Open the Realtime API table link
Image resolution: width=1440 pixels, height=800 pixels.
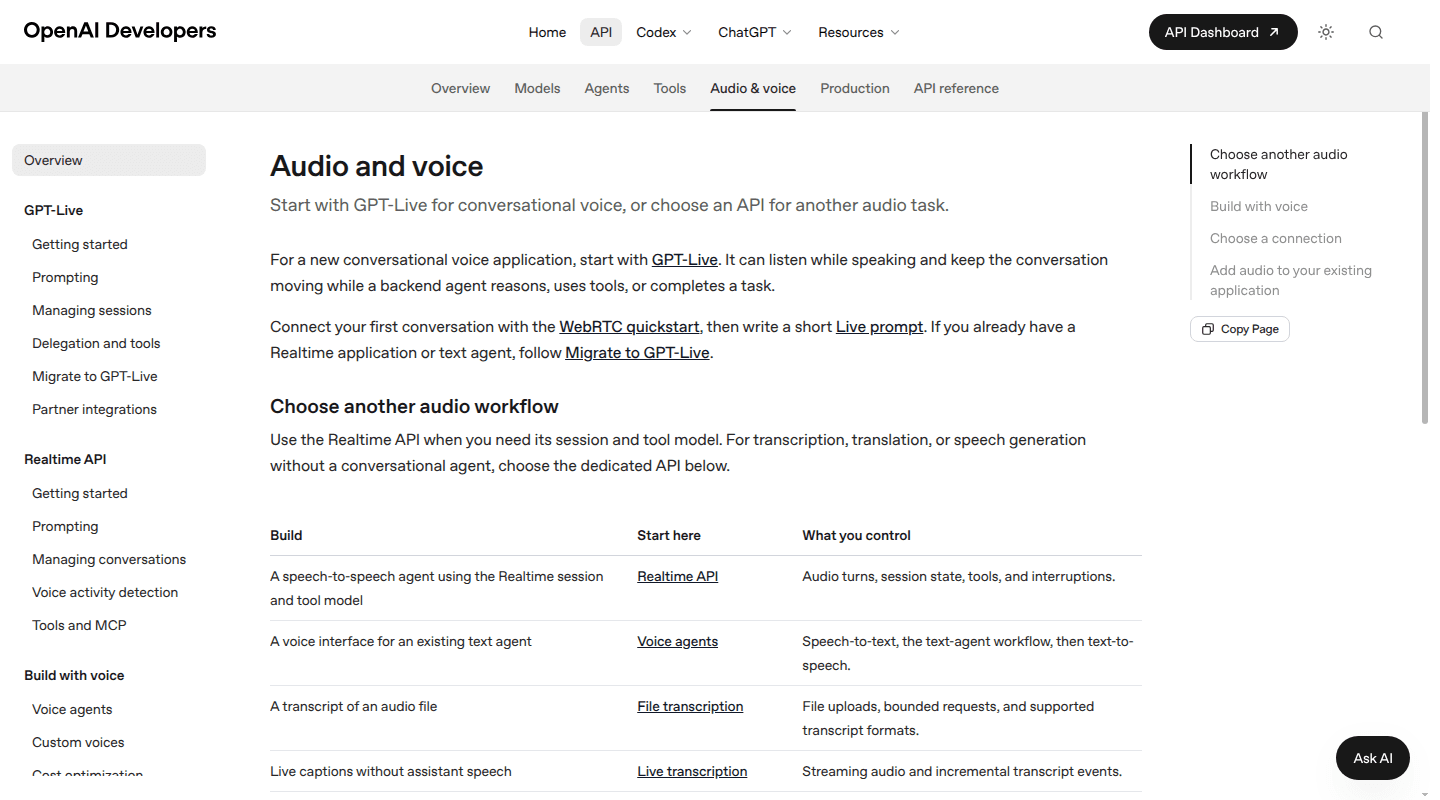678,576
